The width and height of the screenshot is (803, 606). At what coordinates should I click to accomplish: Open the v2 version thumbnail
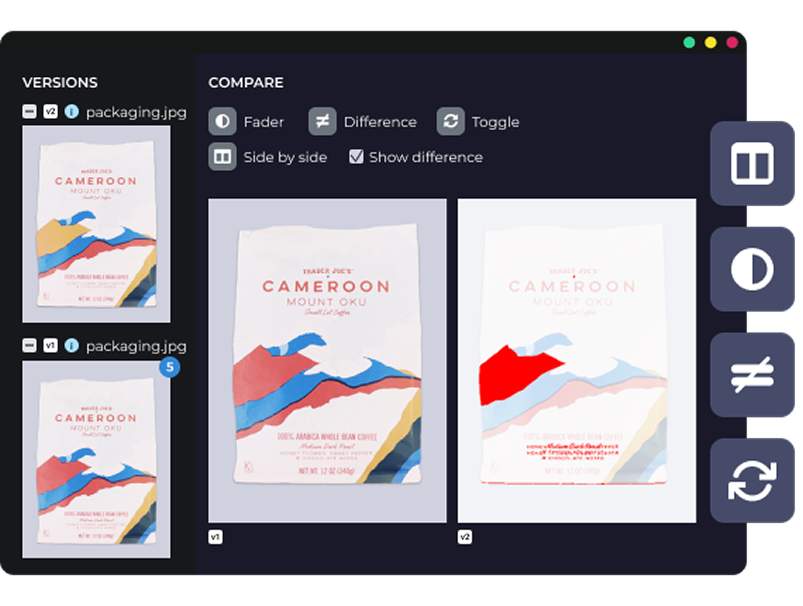96,224
